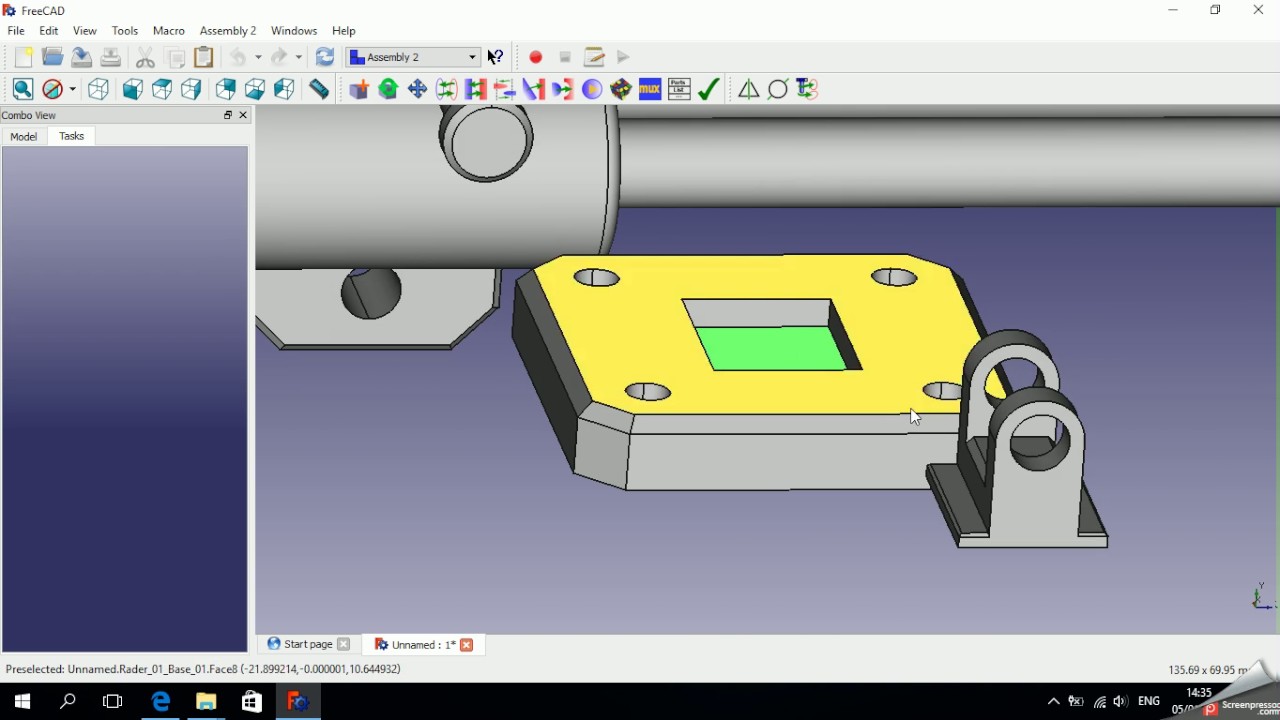This screenshot has height=720, width=1280.
Task: Close the Start page tab
Action: point(344,645)
